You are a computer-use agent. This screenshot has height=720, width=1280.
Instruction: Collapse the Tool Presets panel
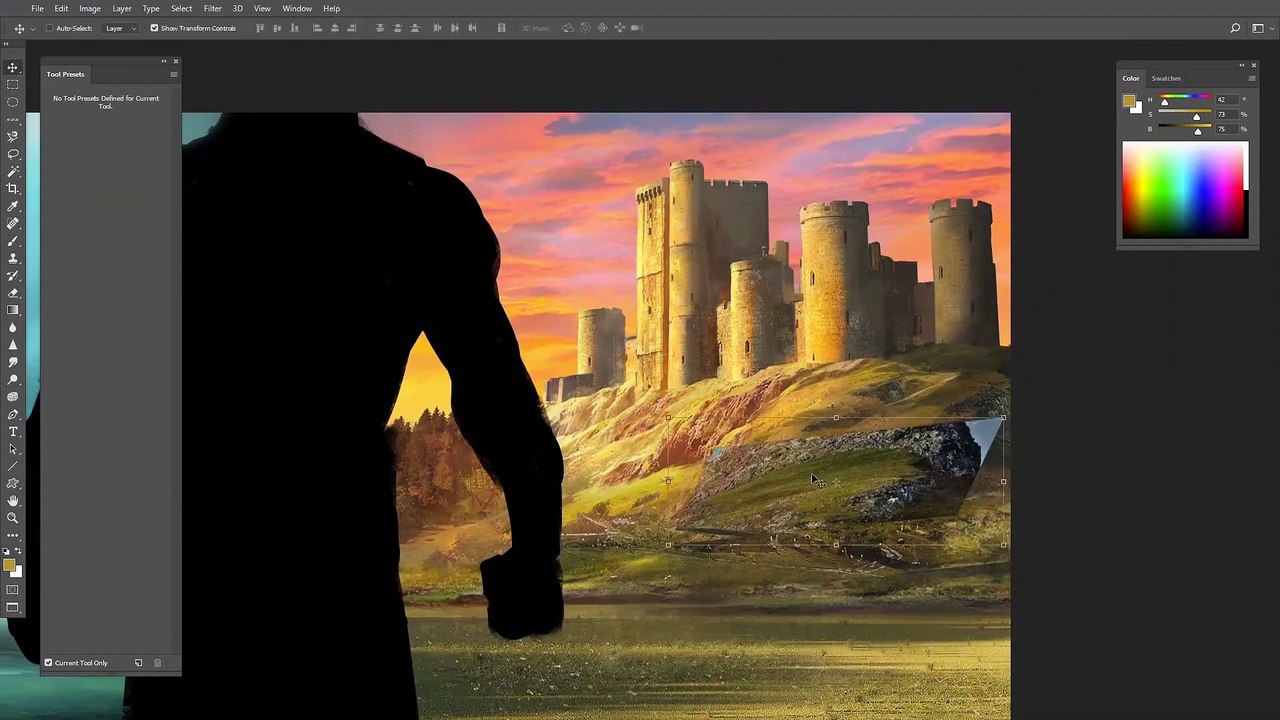(x=164, y=61)
